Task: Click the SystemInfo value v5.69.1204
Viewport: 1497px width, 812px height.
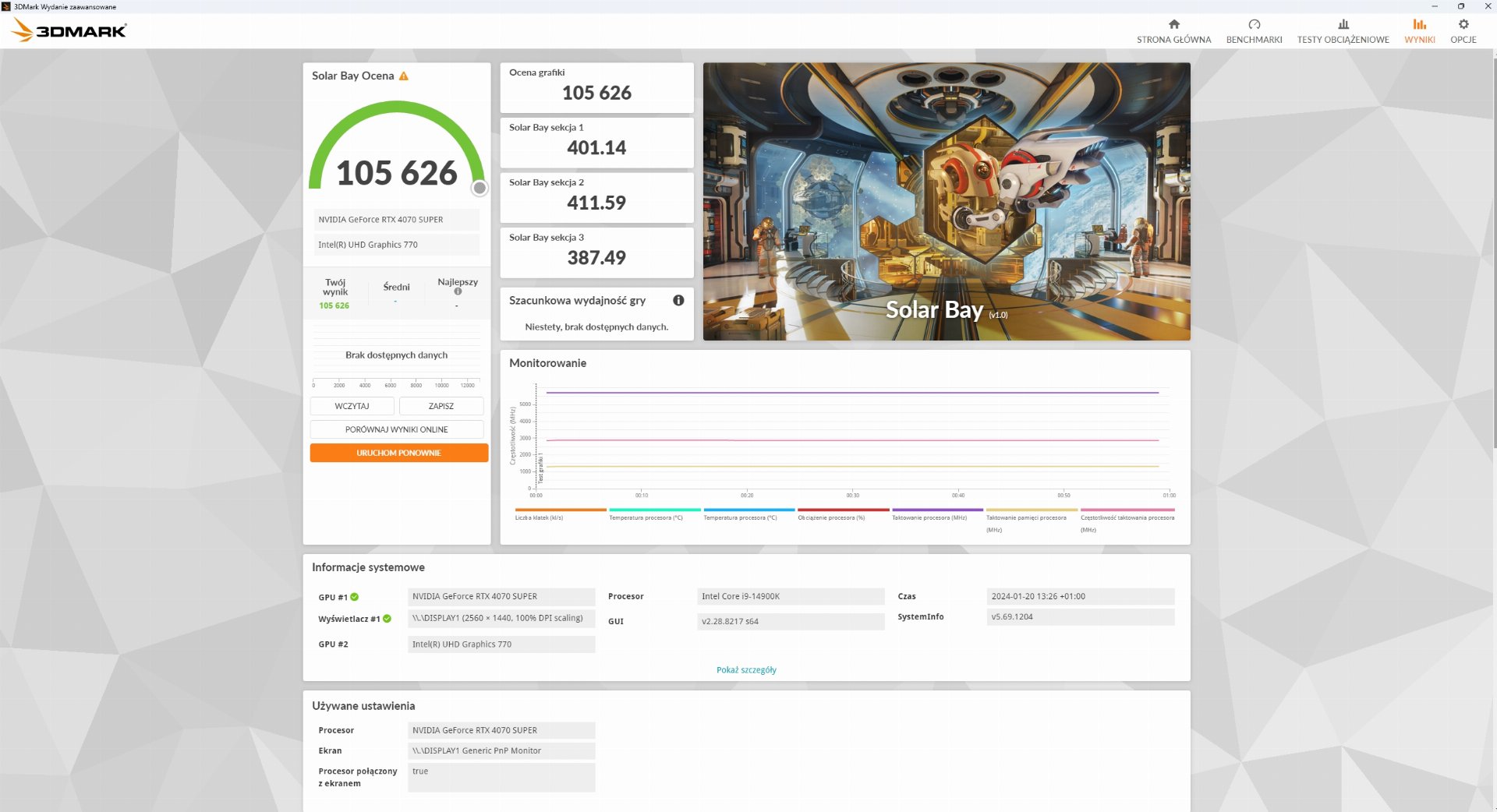Action: [1080, 617]
